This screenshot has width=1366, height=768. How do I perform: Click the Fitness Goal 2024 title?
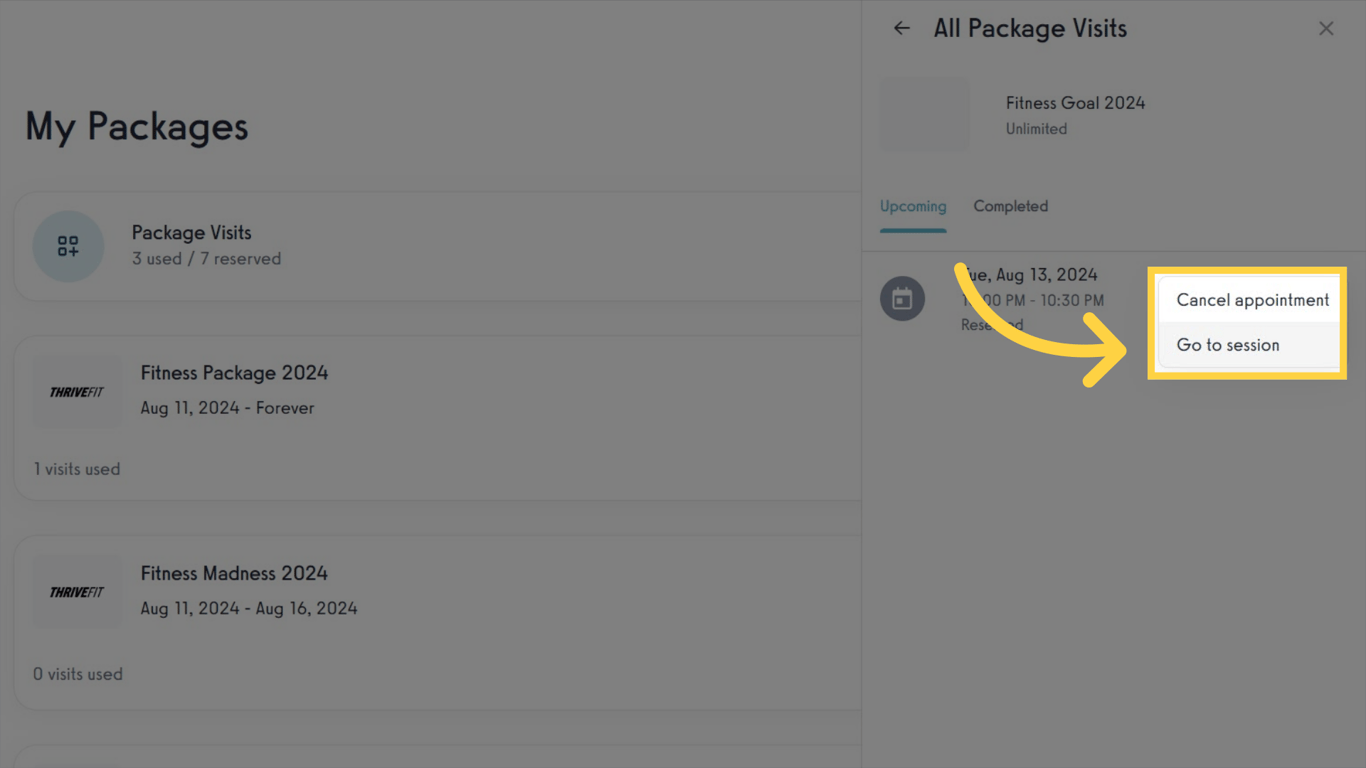1075,103
